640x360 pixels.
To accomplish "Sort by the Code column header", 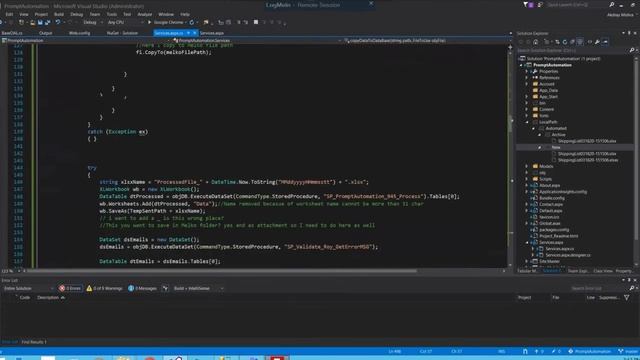I will [24, 298].
